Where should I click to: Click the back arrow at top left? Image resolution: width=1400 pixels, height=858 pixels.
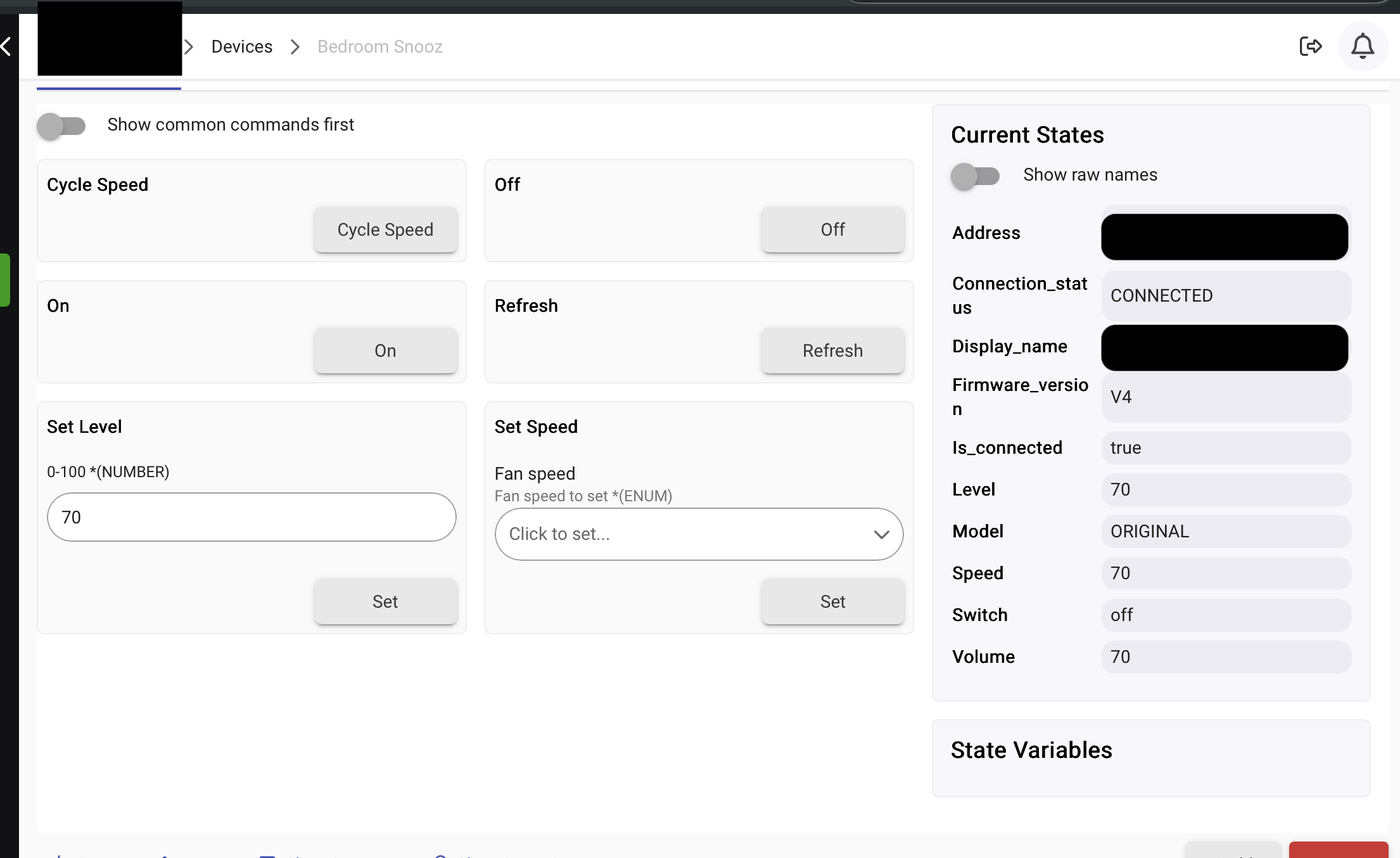(x=6, y=46)
